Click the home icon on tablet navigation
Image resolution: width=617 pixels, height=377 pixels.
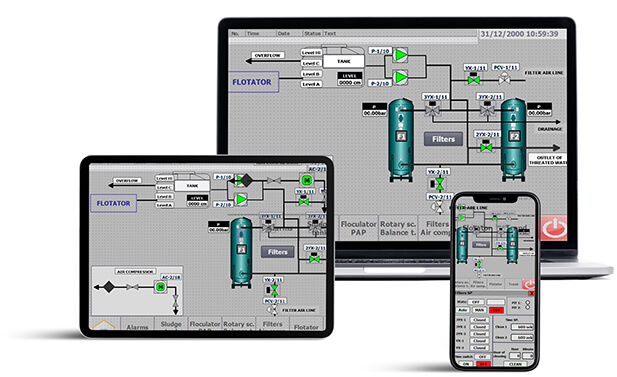[x=104, y=324]
